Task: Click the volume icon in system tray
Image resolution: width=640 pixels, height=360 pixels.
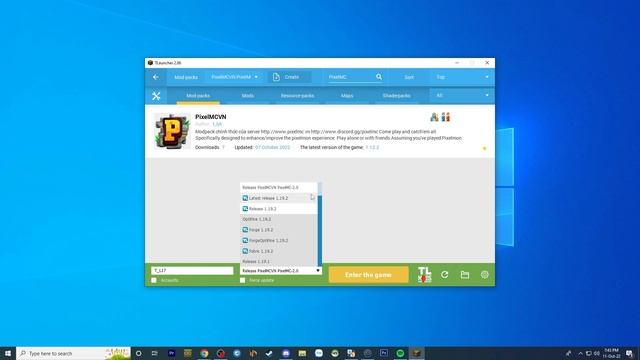Action: click(x=597, y=353)
